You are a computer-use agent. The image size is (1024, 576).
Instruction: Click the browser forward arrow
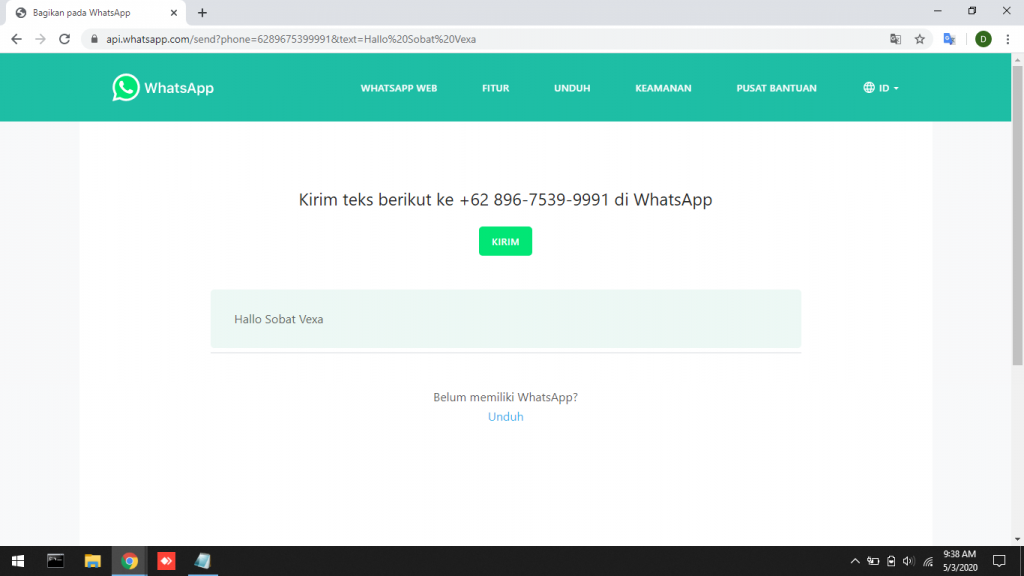40,39
